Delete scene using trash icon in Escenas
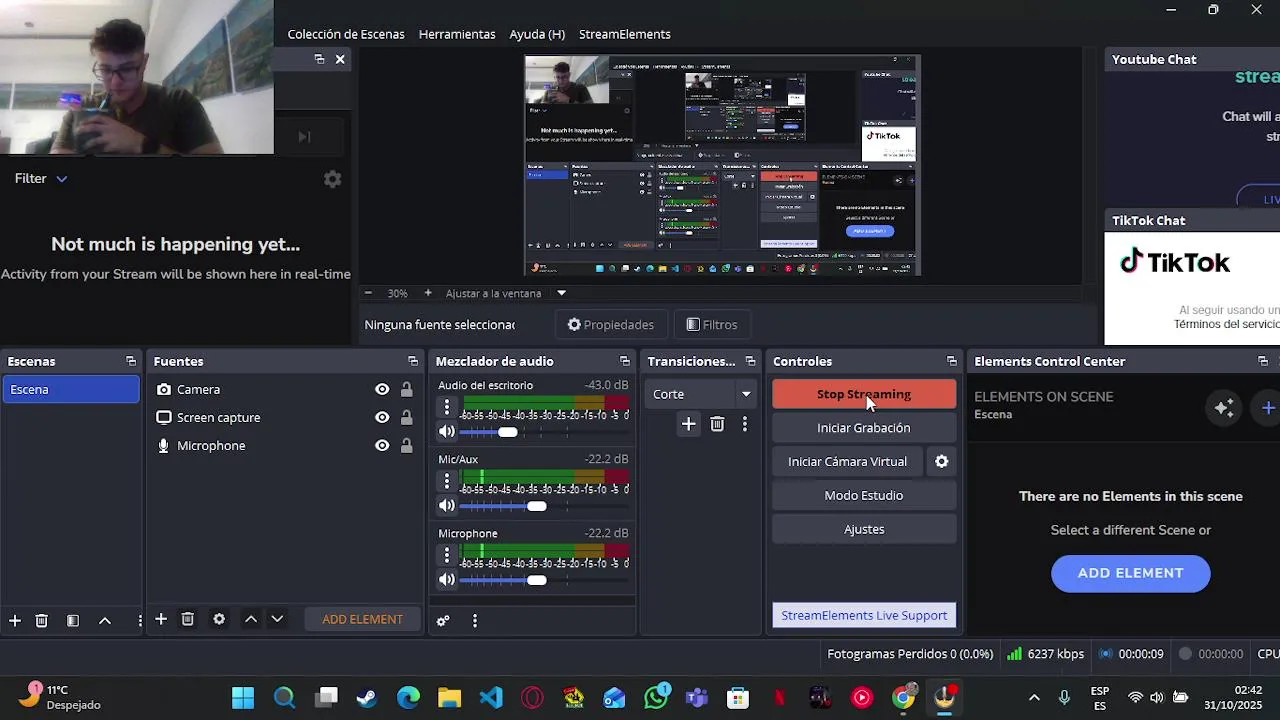Image resolution: width=1280 pixels, height=720 pixels. 41,621
